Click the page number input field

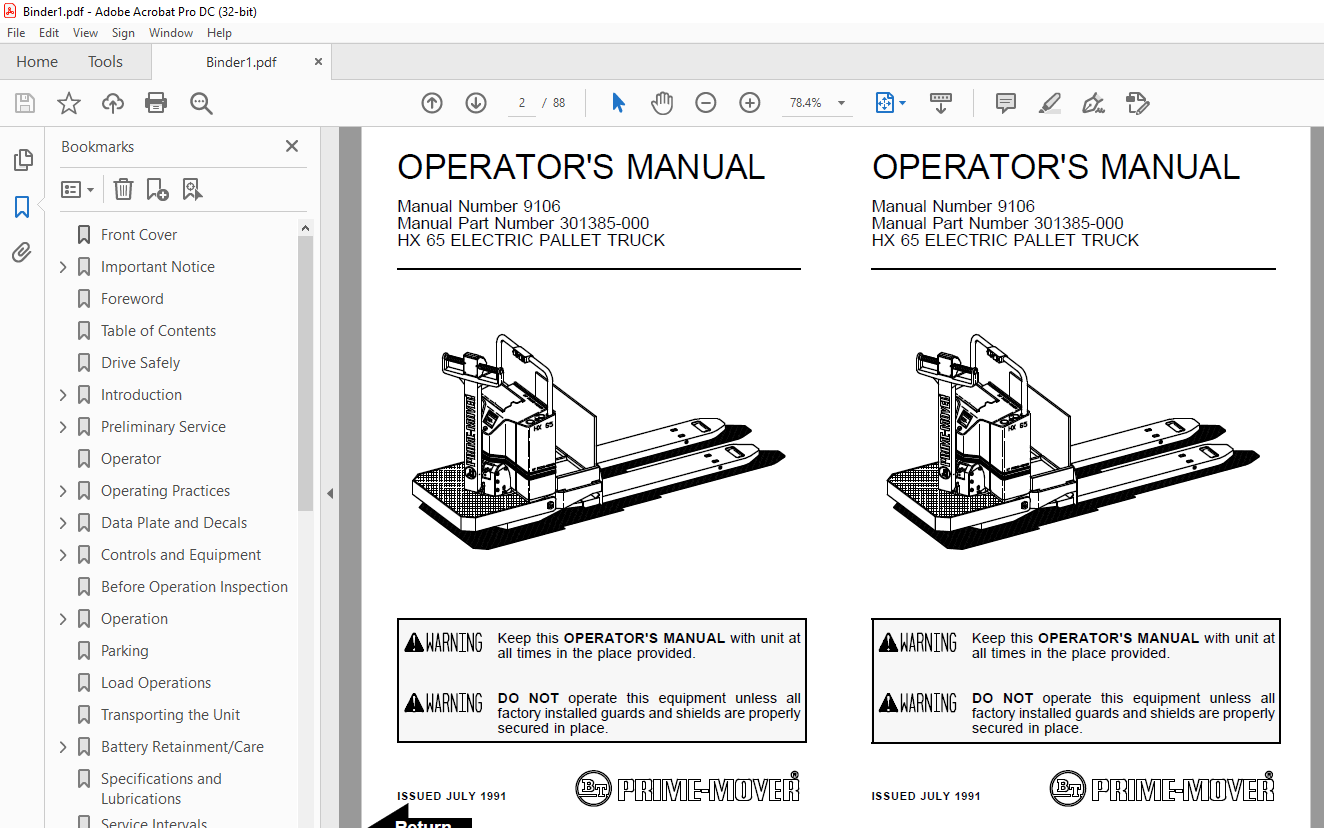point(522,103)
